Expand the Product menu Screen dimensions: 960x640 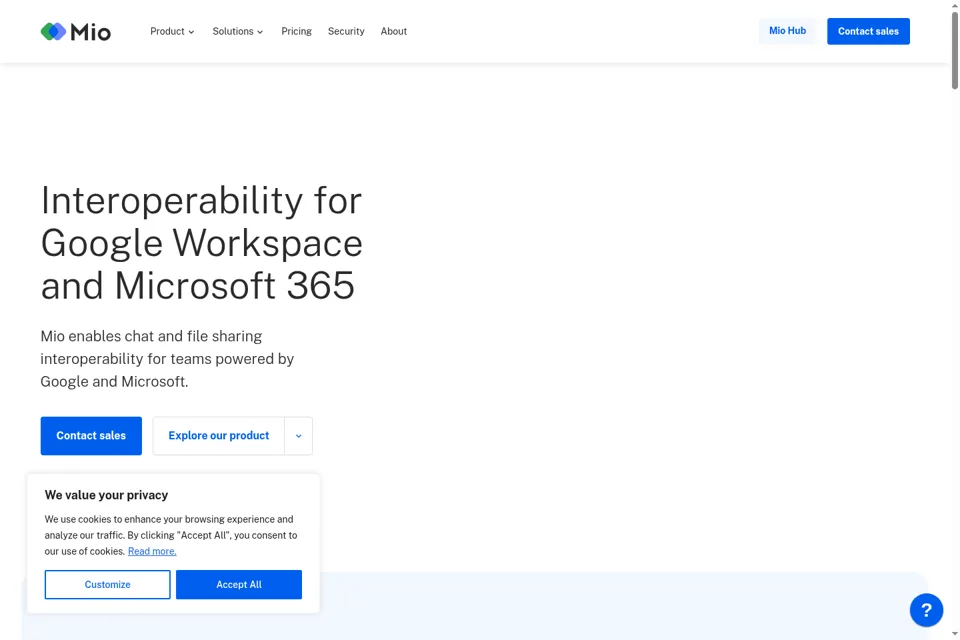click(x=172, y=31)
